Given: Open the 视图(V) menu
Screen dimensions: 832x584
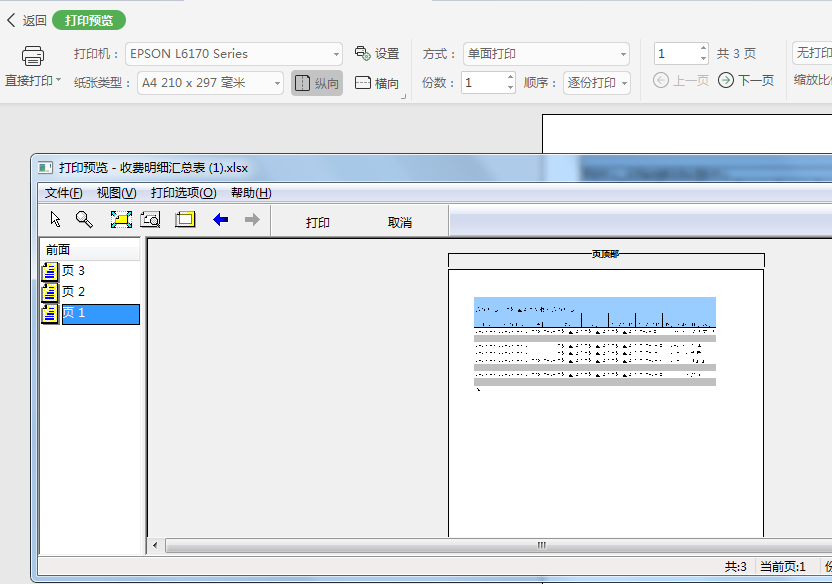Looking at the screenshot, I should 117,193.
